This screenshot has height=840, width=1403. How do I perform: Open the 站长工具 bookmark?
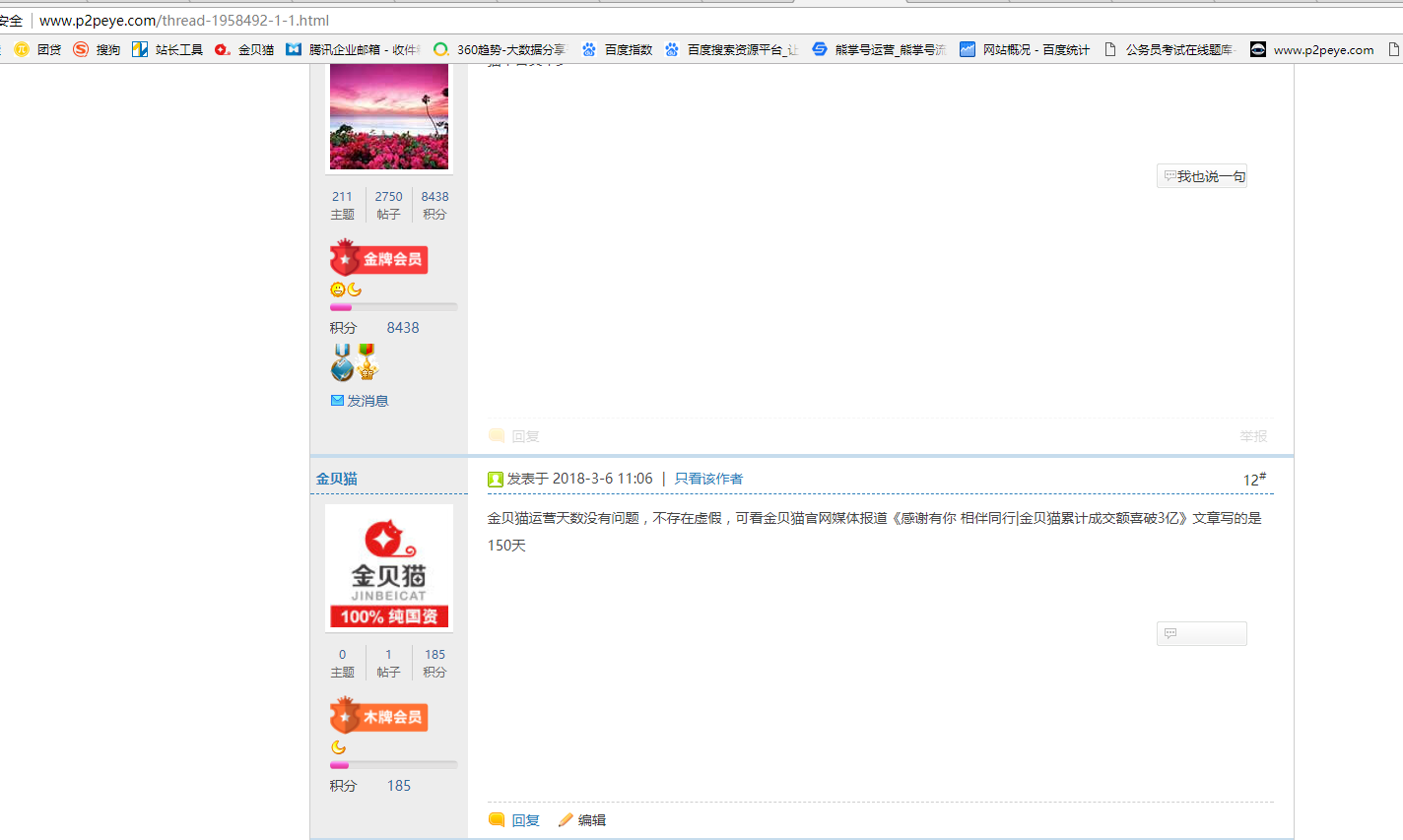coord(167,49)
